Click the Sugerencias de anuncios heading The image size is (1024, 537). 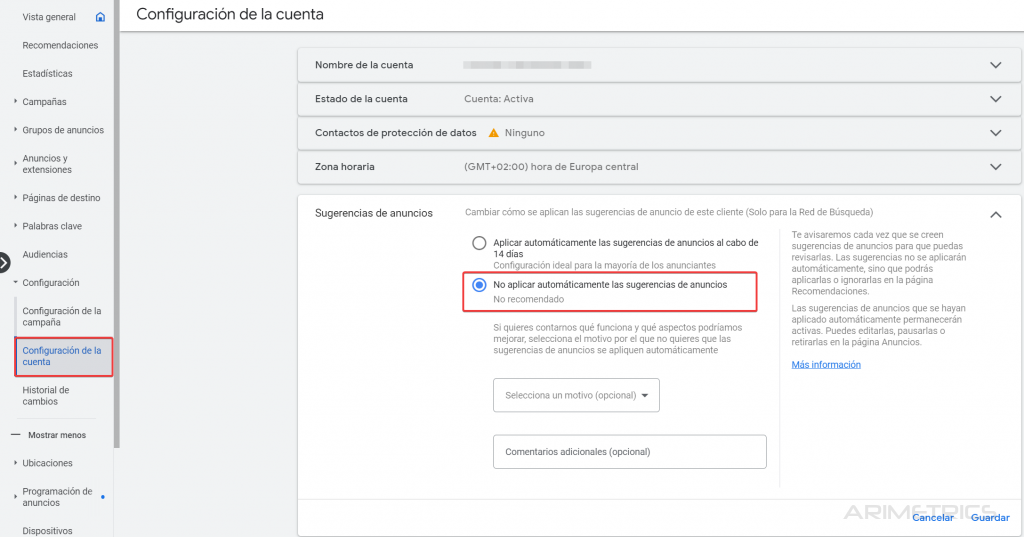coord(374,213)
